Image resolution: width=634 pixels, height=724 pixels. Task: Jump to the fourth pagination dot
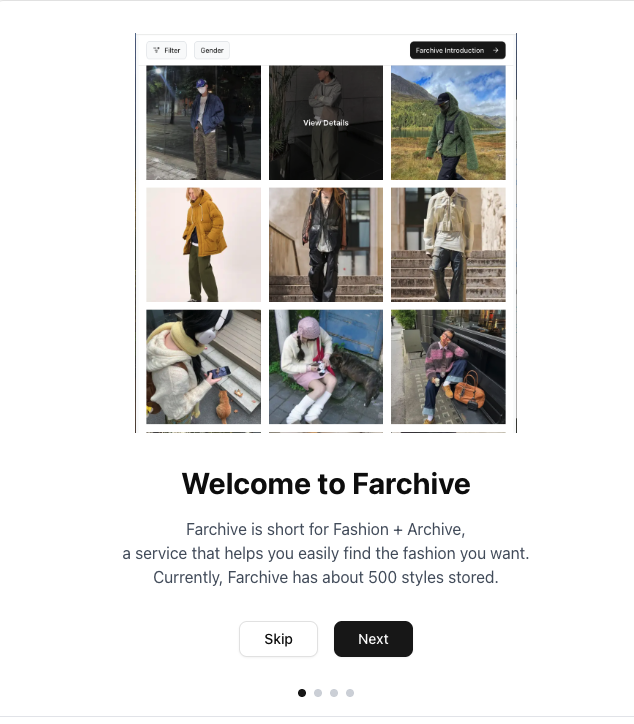pos(350,693)
